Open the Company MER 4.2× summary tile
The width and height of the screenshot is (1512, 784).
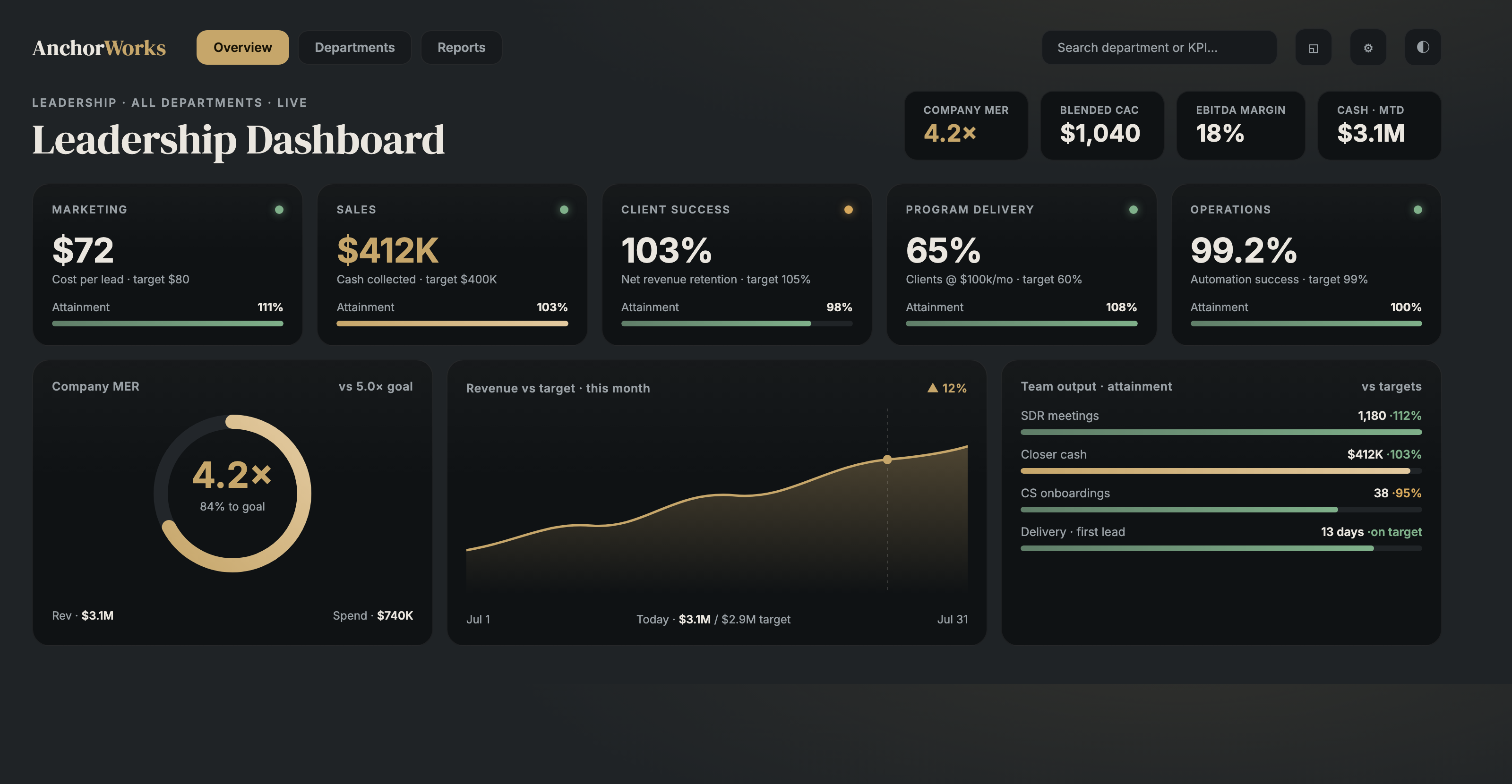pyautogui.click(x=965, y=126)
